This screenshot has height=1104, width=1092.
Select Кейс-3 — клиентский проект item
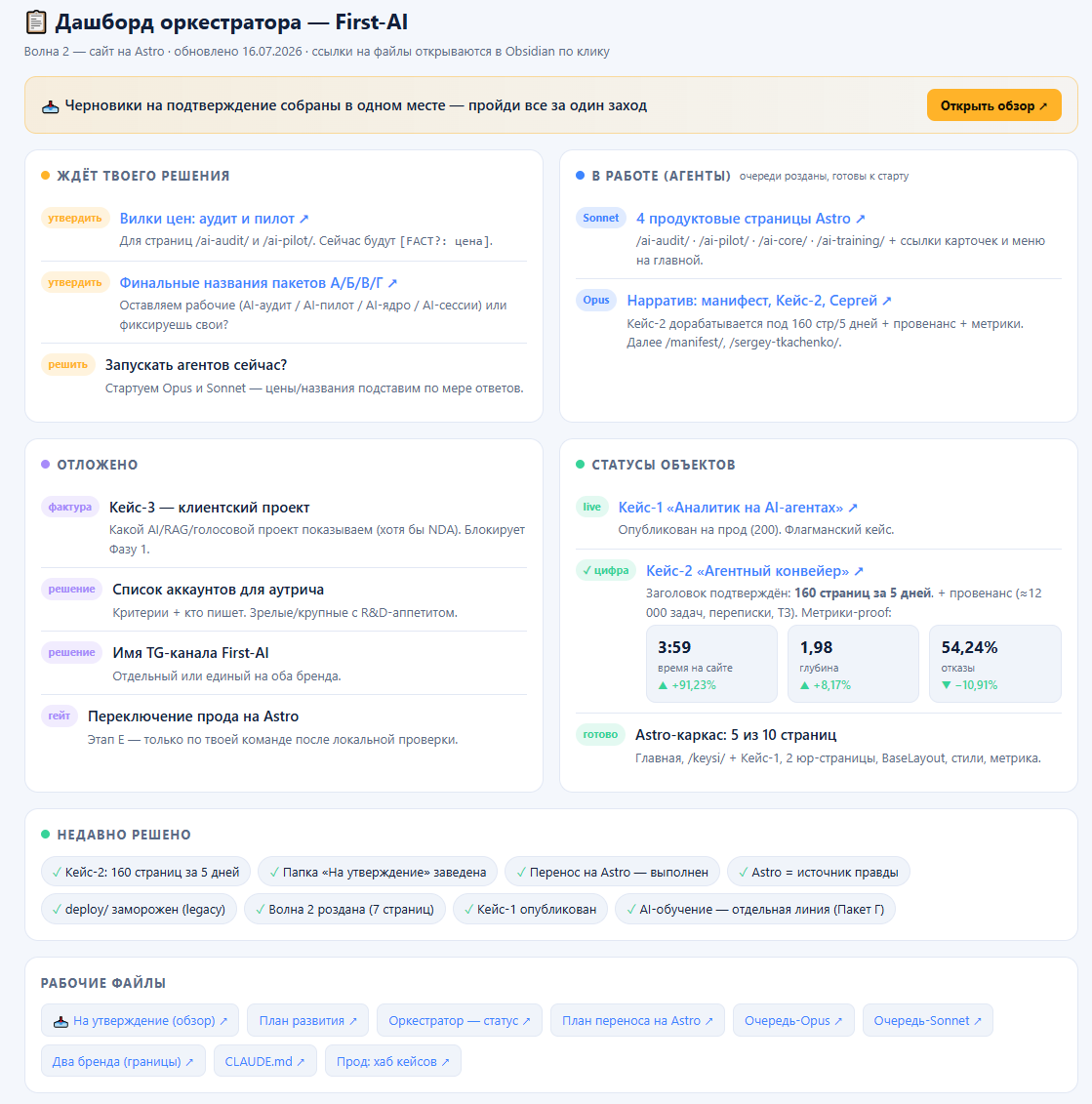[x=209, y=508]
